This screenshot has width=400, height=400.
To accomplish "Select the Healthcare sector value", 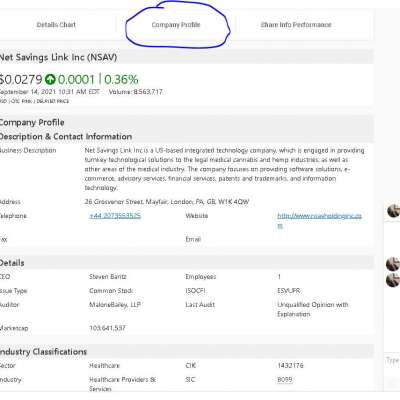I will (x=104, y=366).
